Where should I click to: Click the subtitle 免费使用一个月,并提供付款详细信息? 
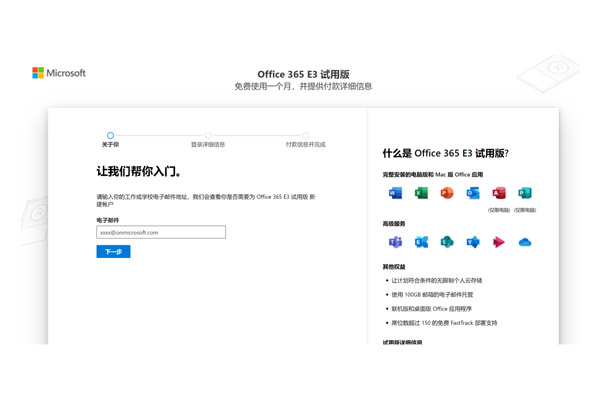pos(303,86)
